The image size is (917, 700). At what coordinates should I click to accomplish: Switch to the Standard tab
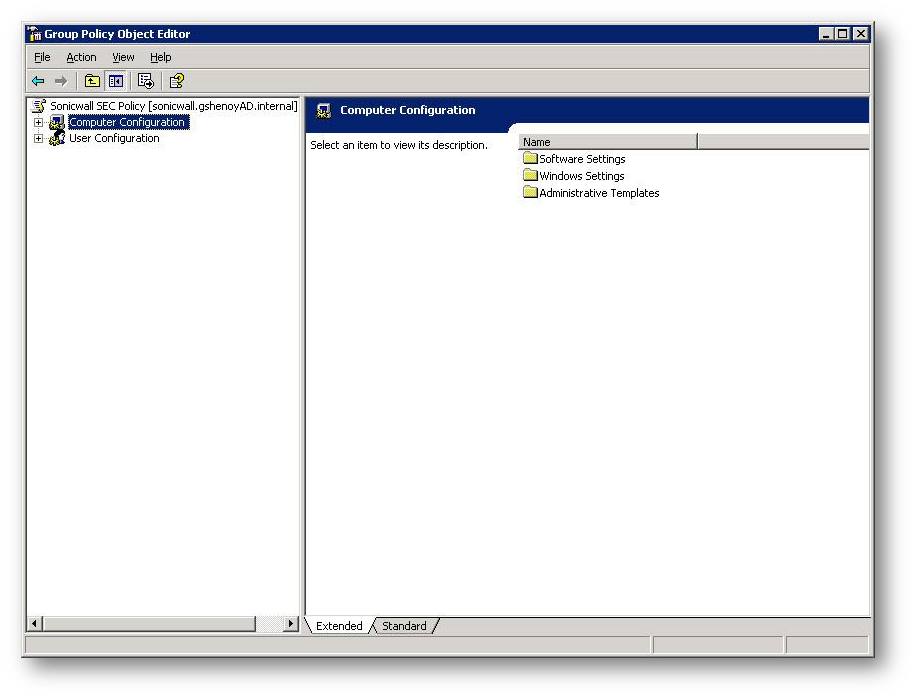pyautogui.click(x=404, y=626)
